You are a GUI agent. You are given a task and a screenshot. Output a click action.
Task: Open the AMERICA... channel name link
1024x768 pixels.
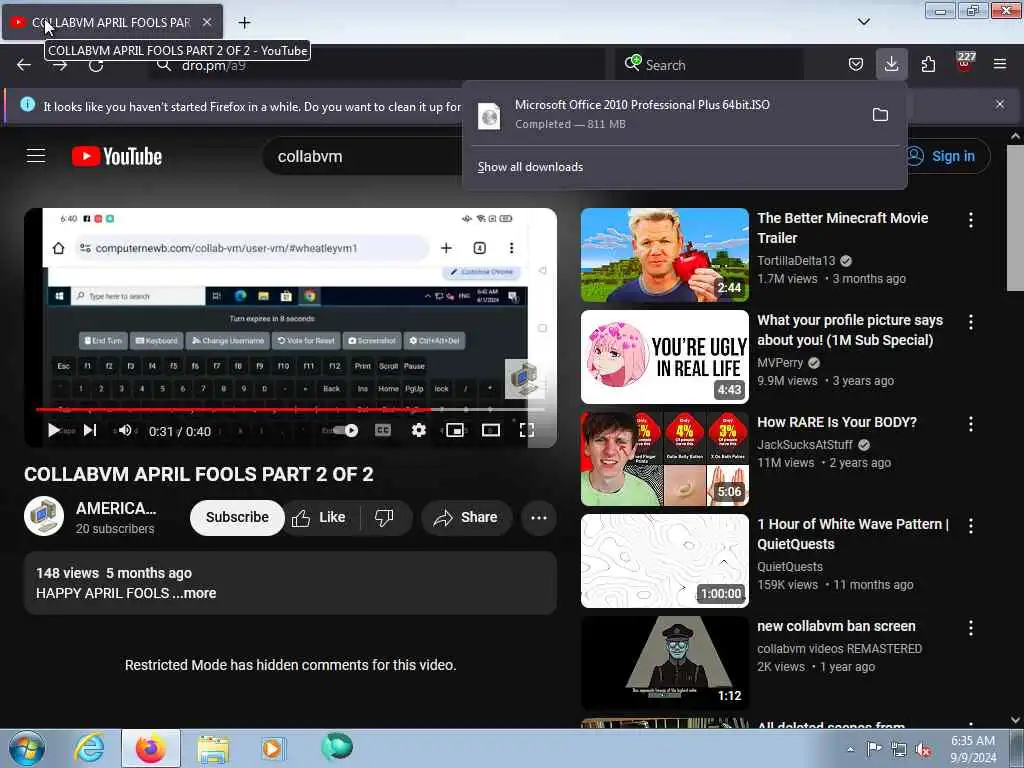point(116,508)
